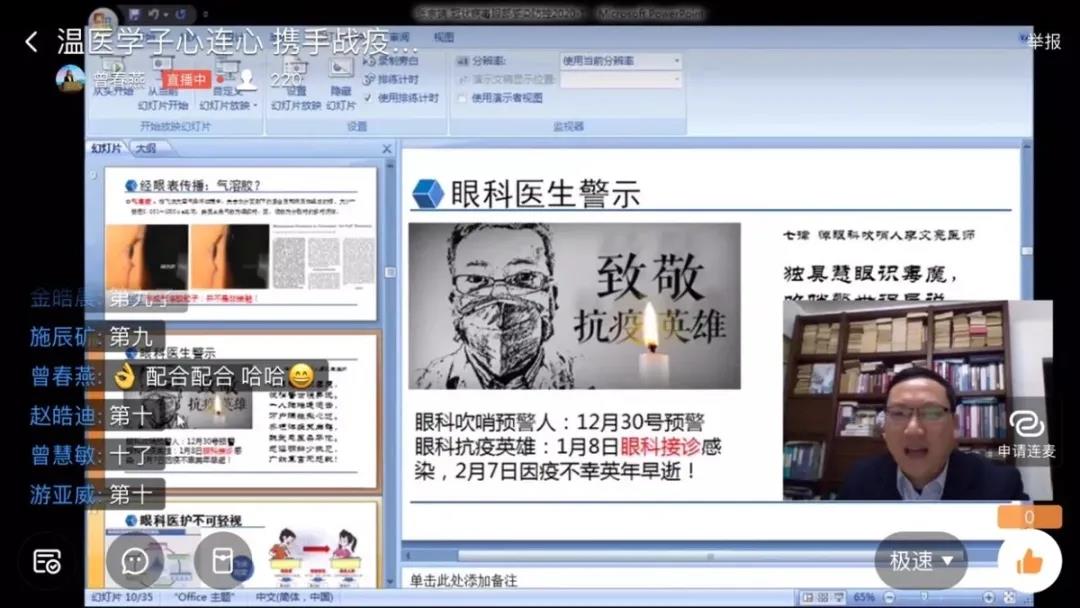The height and width of the screenshot is (608, 1080).
Task: Click Hide Slide (隐藏幻灯片) icon
Action: [340, 70]
